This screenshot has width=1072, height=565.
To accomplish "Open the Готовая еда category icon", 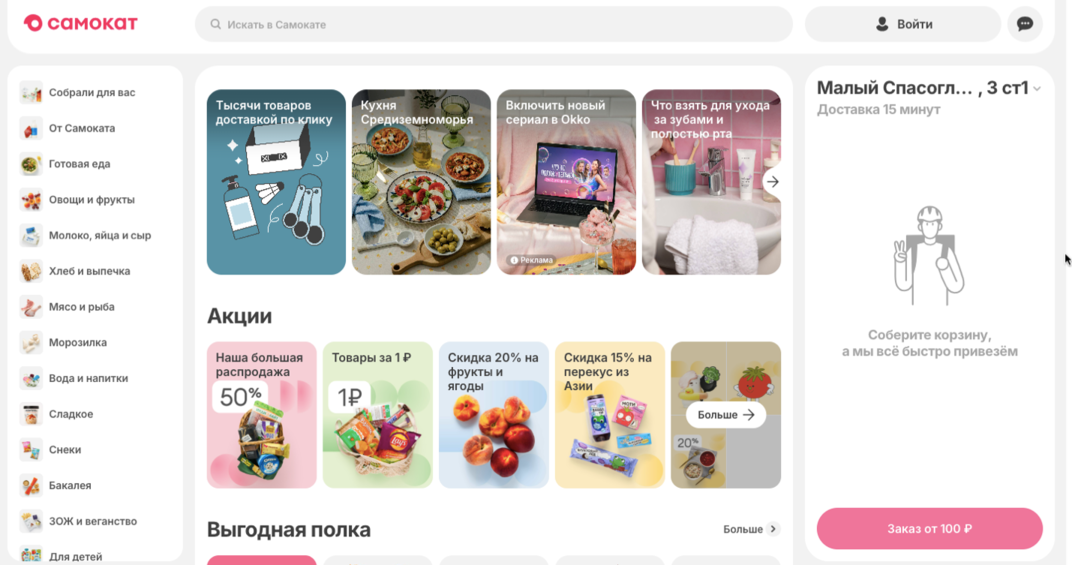I will pos(31,164).
